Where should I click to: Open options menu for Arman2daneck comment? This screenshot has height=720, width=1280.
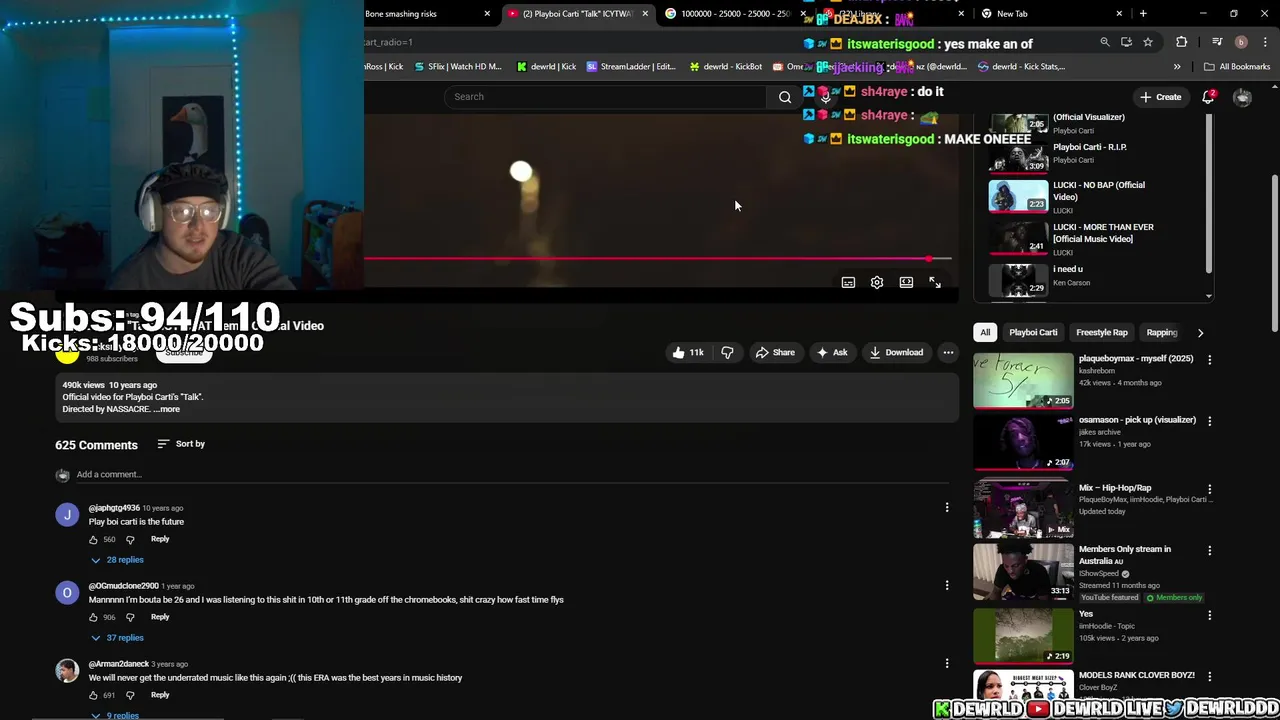pyautogui.click(x=947, y=664)
